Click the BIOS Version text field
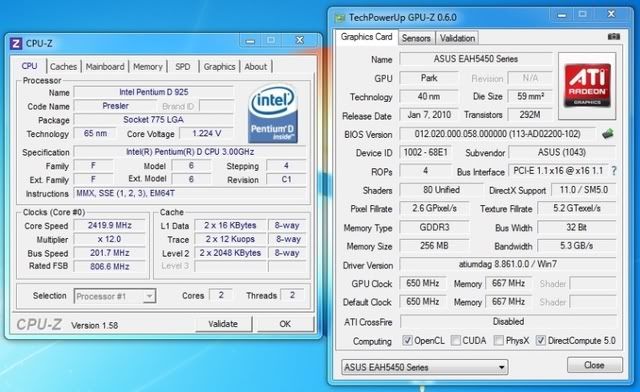The image size is (640, 392). pyautogui.click(x=497, y=134)
